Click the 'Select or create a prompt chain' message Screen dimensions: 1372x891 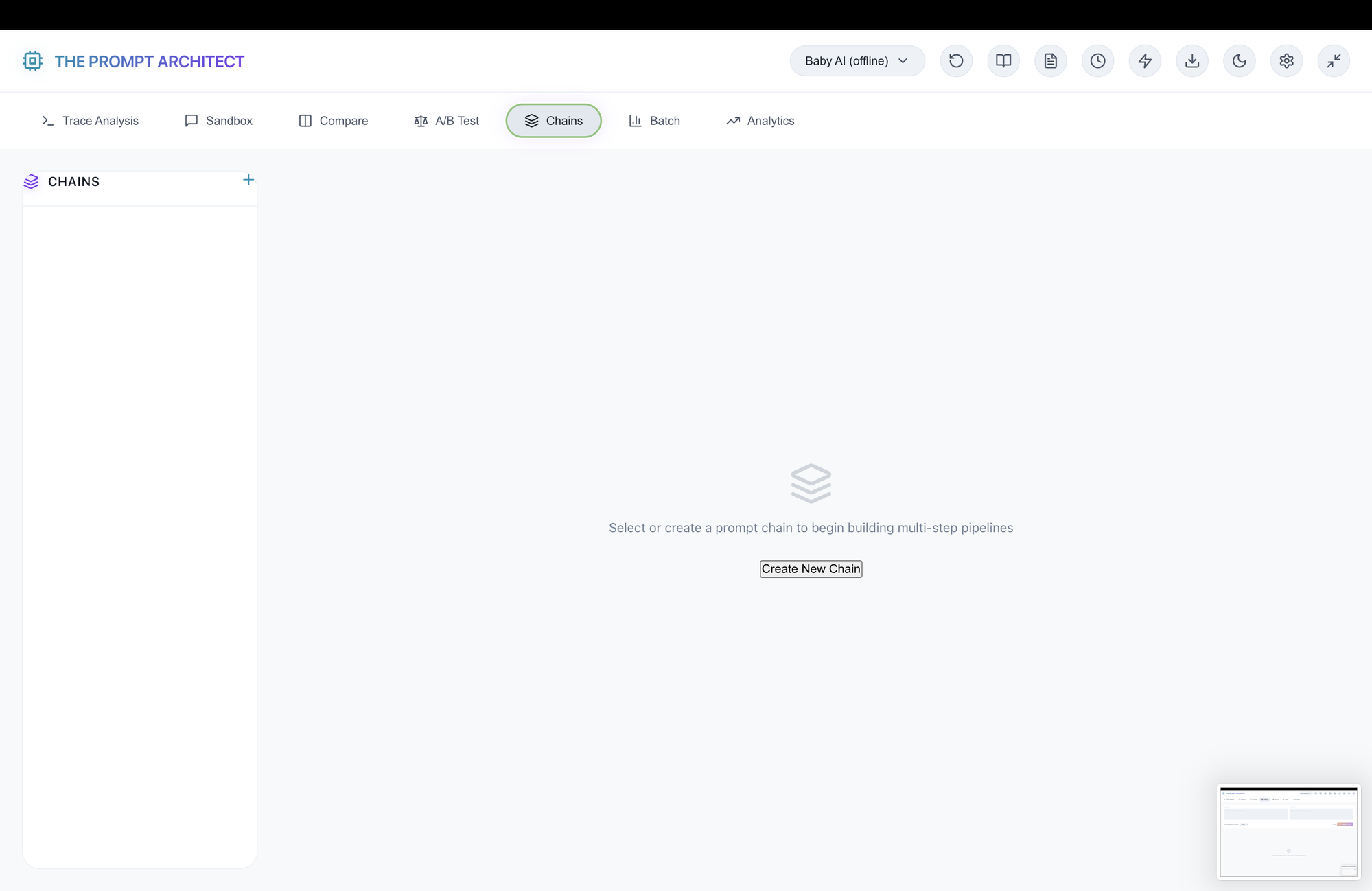click(811, 528)
